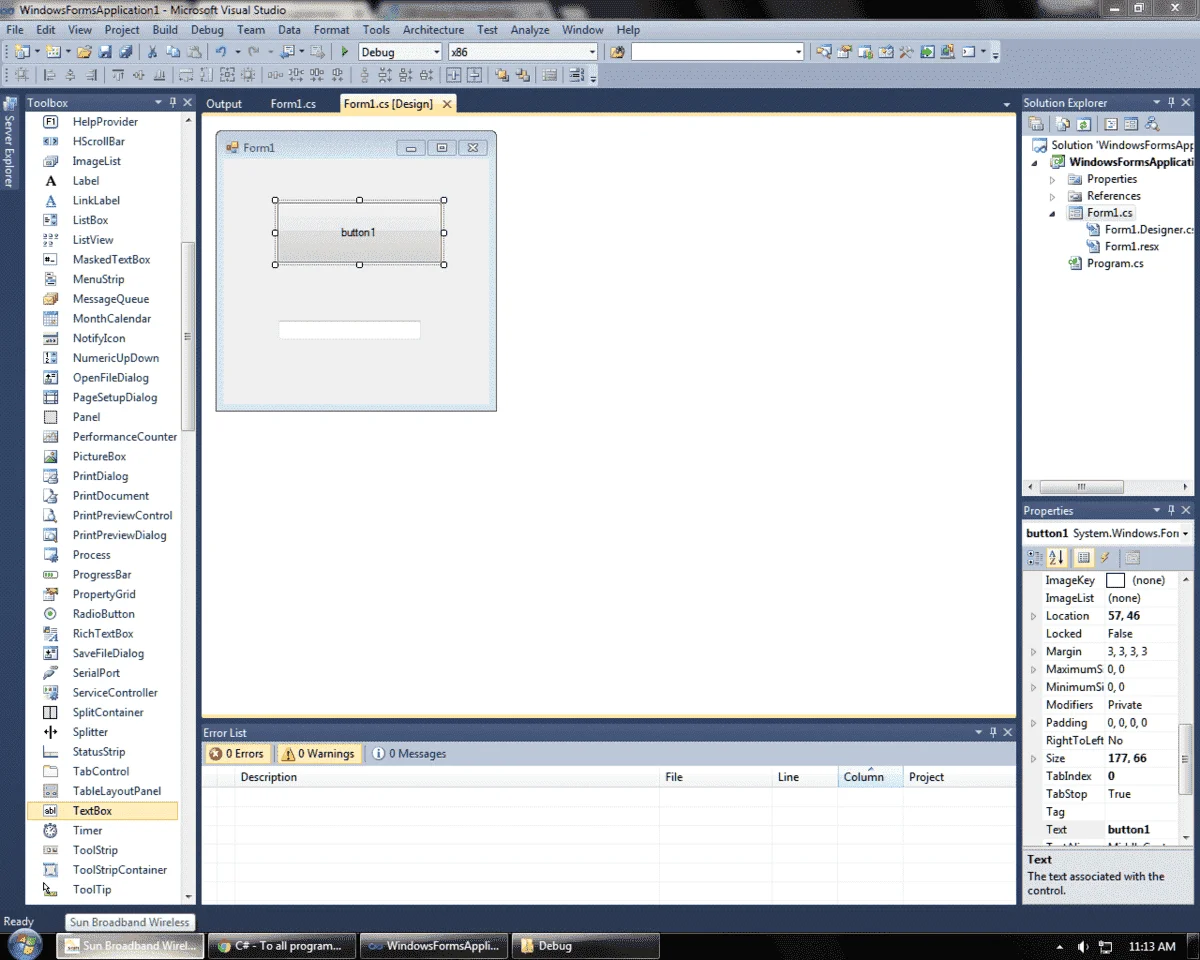The height and width of the screenshot is (960, 1200).
Task: Switch to the Form1.cs code tab
Action: pos(293,103)
